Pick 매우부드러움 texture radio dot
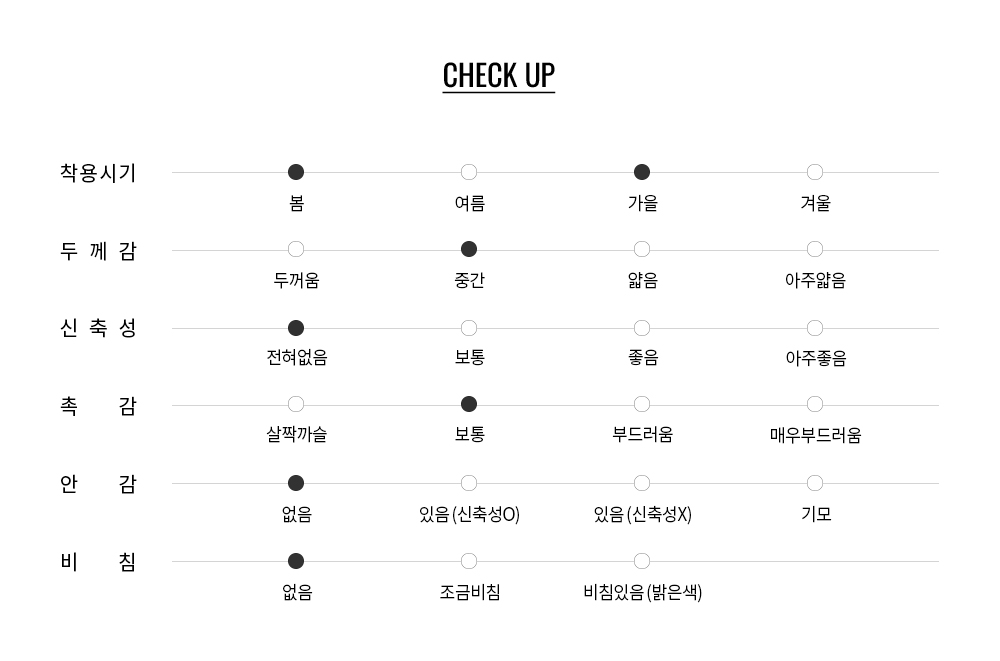Image resolution: width=1000 pixels, height=661 pixels. pyautogui.click(x=815, y=404)
